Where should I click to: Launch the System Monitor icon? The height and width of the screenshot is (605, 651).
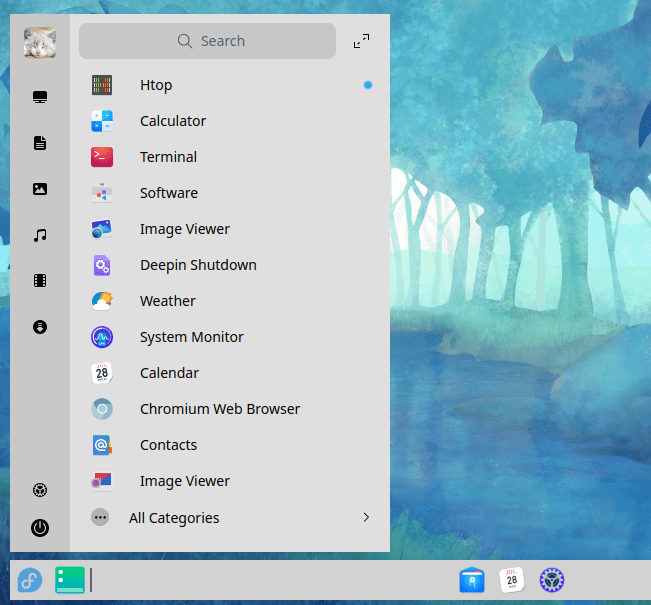(x=102, y=337)
